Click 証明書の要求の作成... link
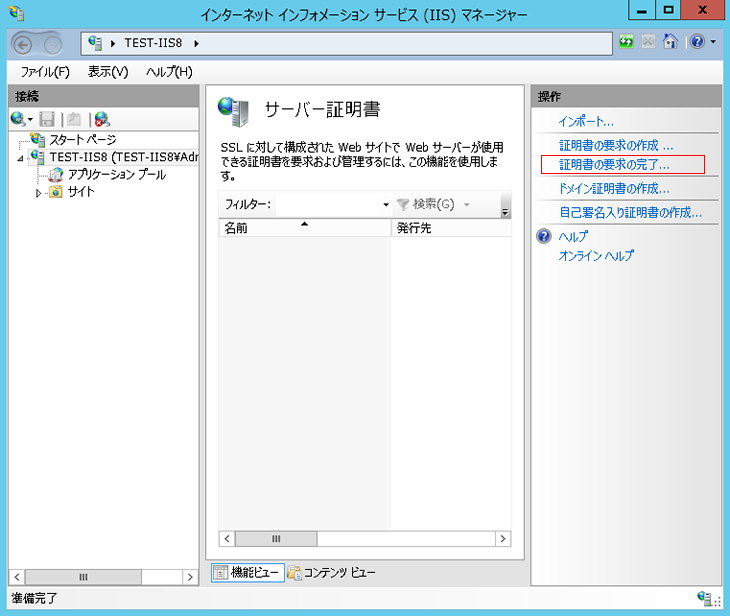This screenshot has height=616, width=730. tap(616, 145)
